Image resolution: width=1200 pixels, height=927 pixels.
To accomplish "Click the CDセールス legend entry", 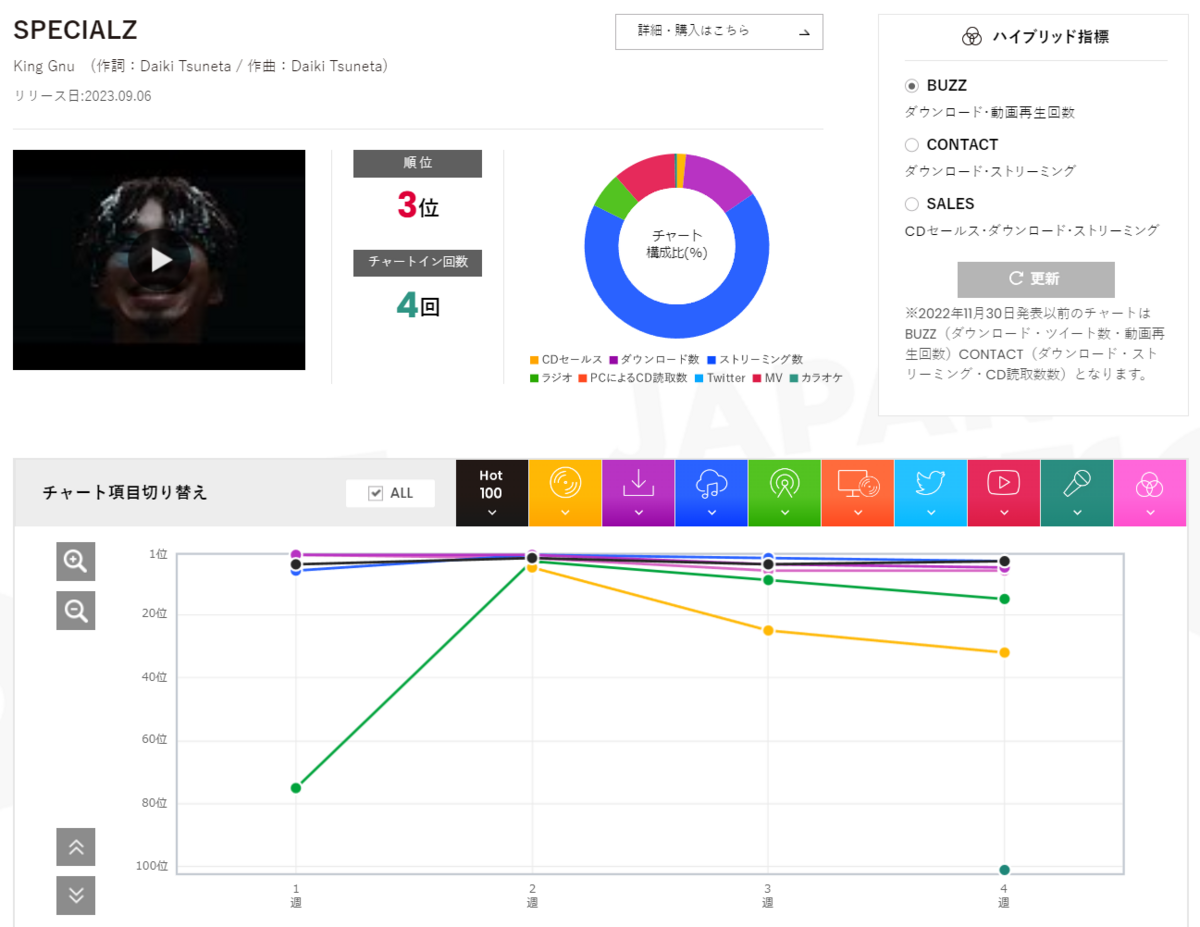I will click(566, 360).
